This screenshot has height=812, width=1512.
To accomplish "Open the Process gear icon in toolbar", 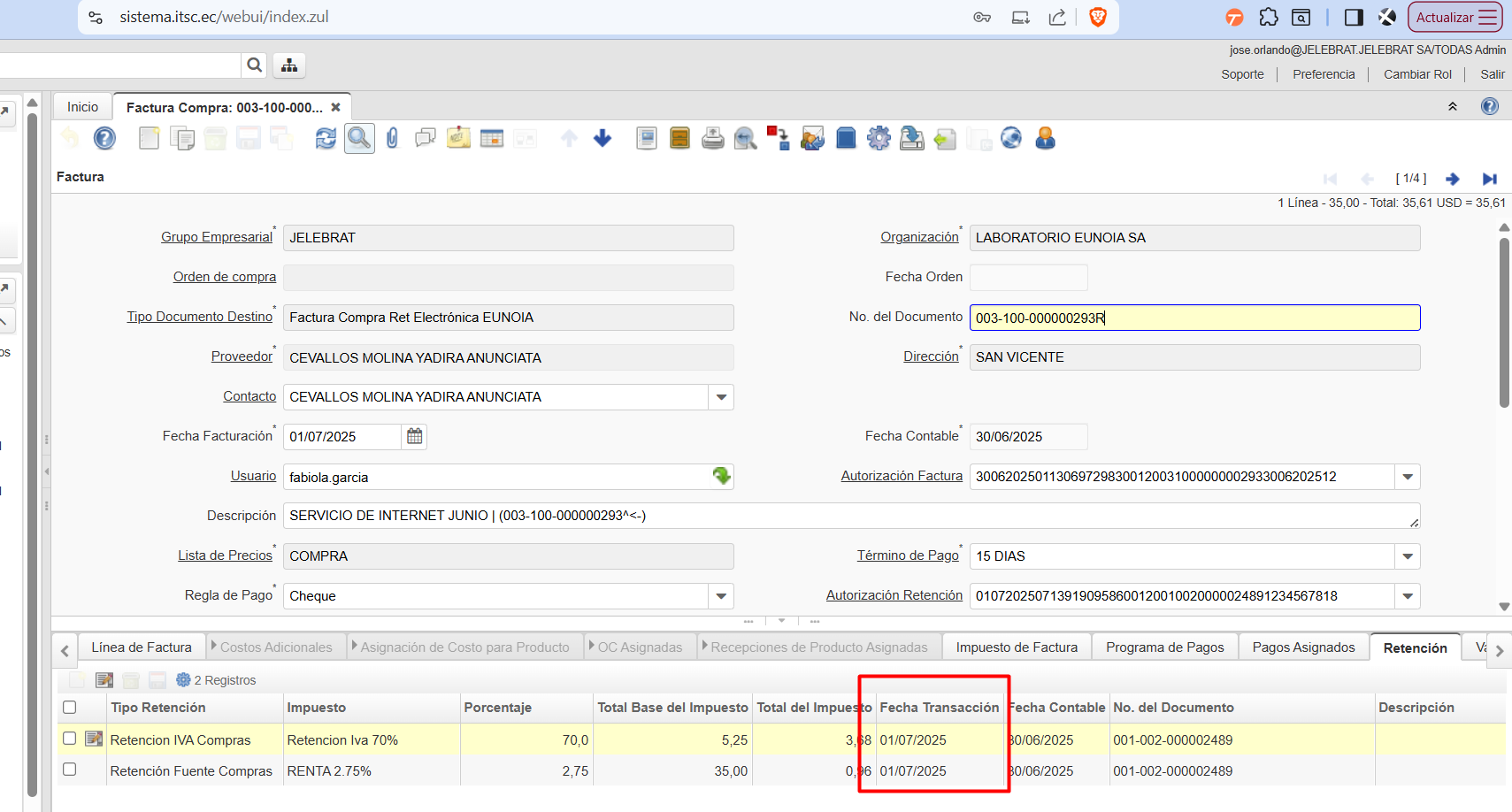I will coord(879,139).
